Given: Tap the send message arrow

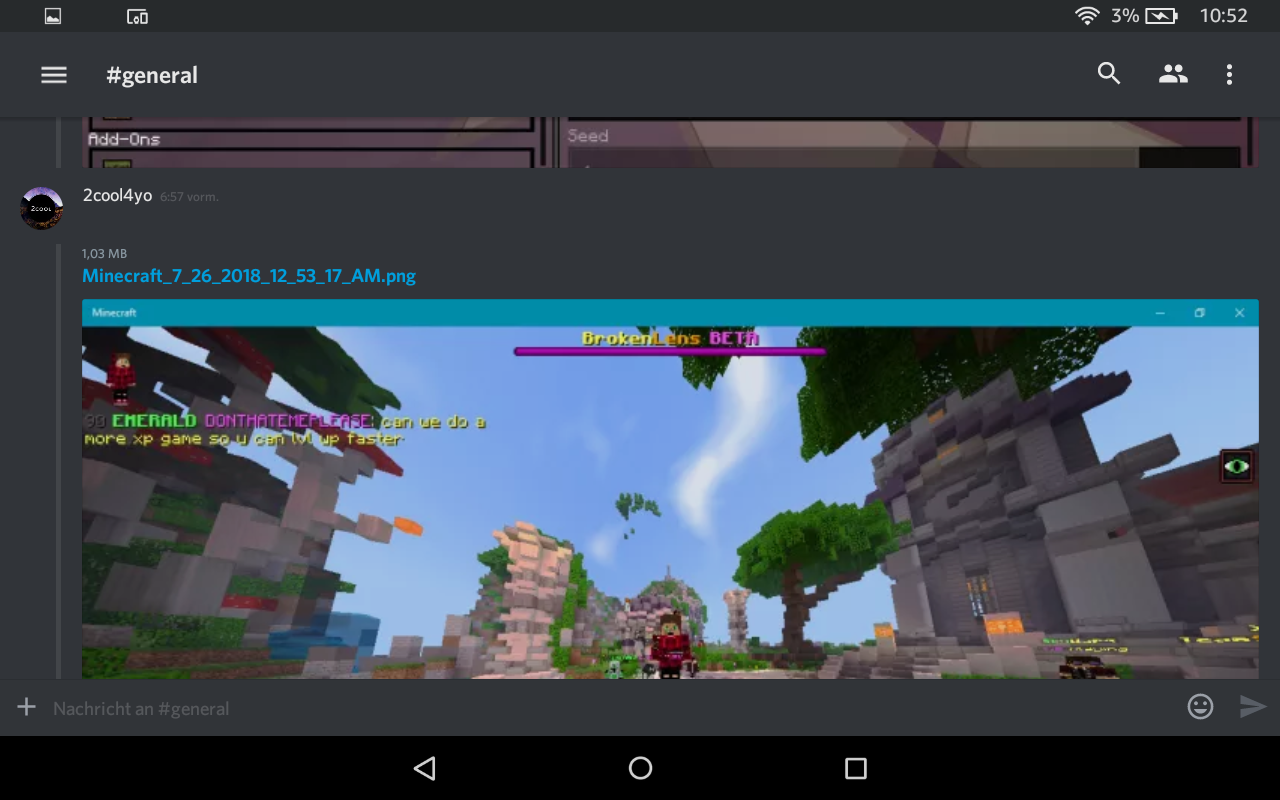Looking at the screenshot, I should pyautogui.click(x=1253, y=707).
